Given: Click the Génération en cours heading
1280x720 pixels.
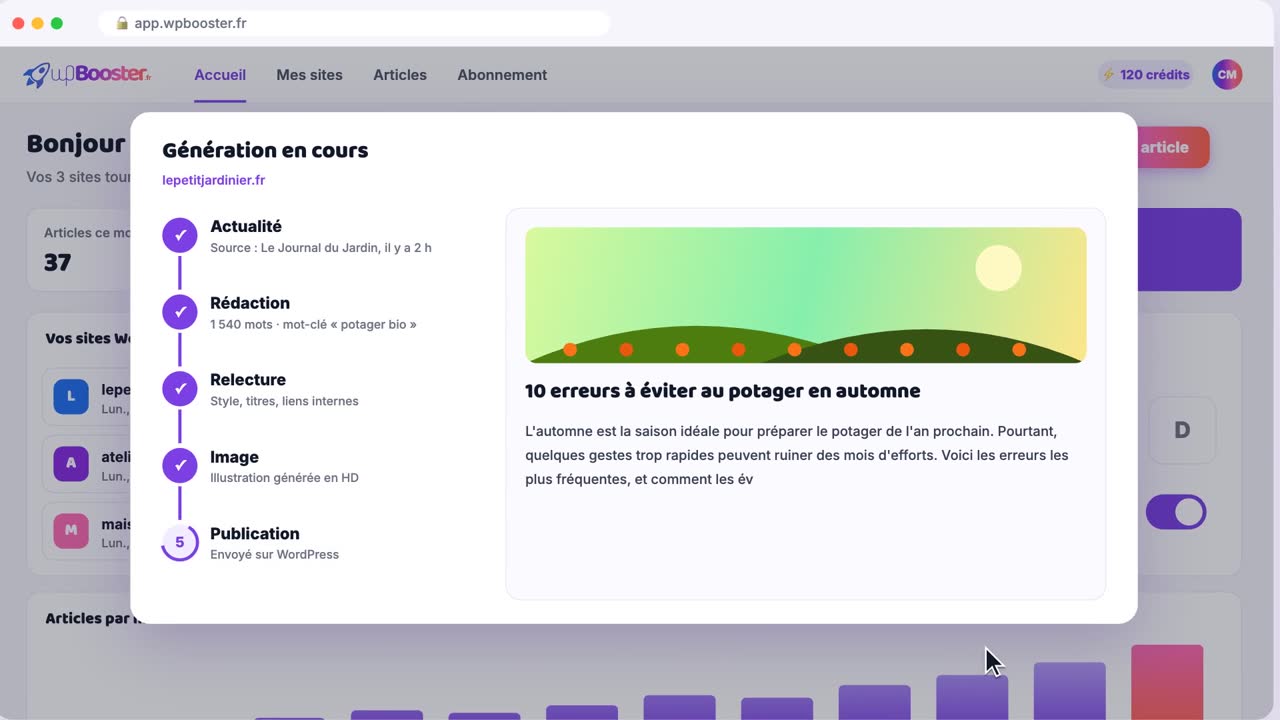Looking at the screenshot, I should click(x=265, y=151).
